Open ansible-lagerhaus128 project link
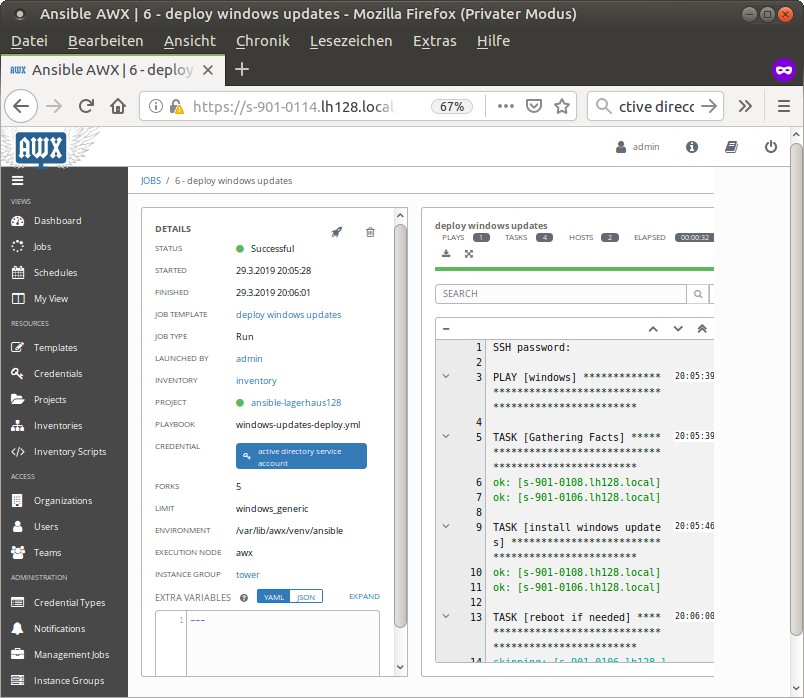This screenshot has width=804, height=698. click(x=296, y=403)
